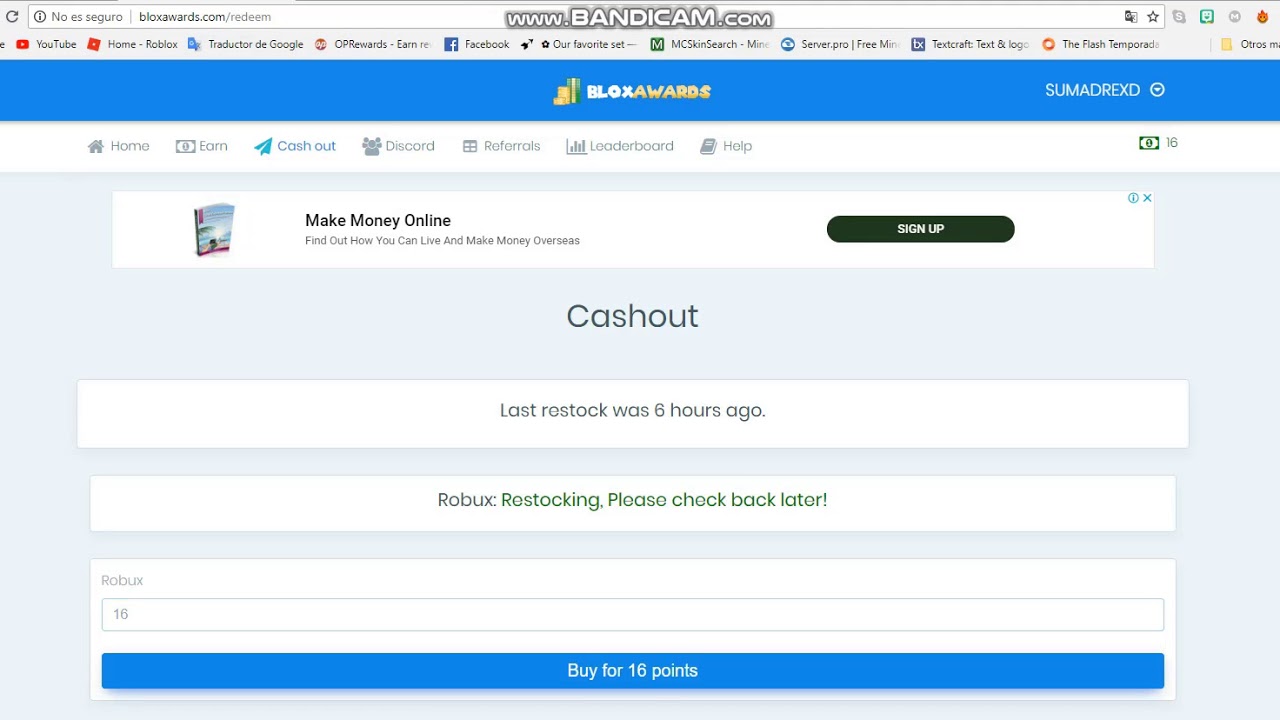The image size is (1280, 720).
Task: Open the Skype browser extension icon
Action: [x=1179, y=17]
